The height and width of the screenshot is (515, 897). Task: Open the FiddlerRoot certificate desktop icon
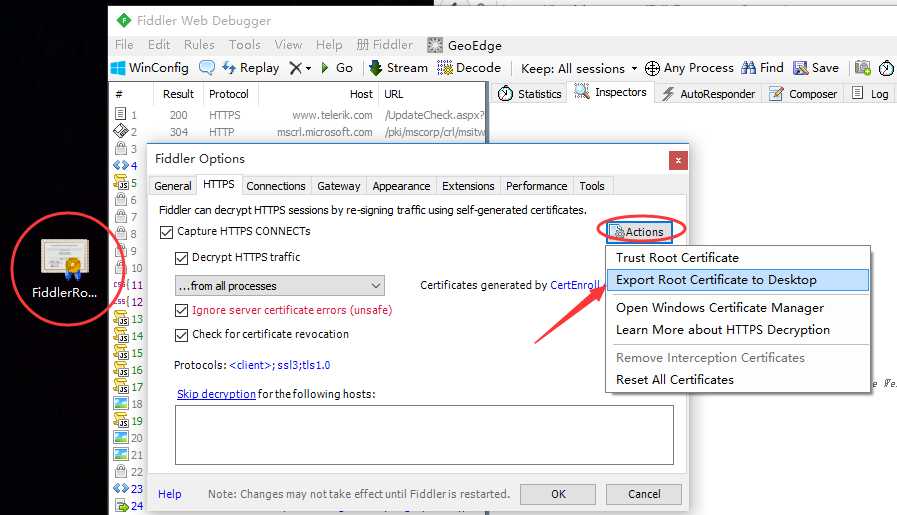pos(65,268)
